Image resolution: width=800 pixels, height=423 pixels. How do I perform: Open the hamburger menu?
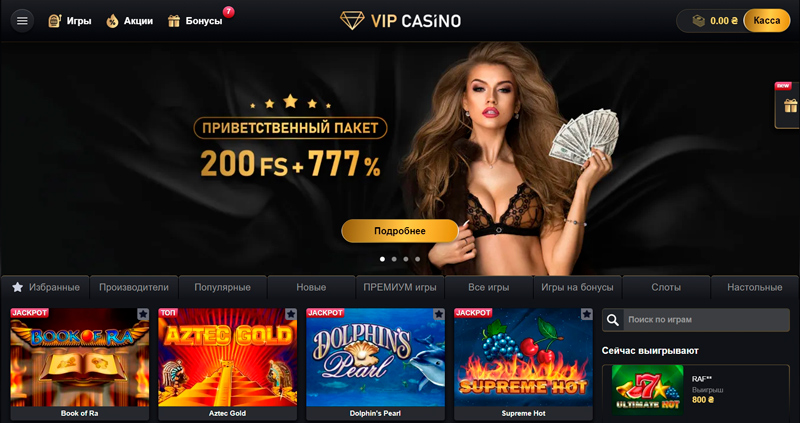coord(22,21)
